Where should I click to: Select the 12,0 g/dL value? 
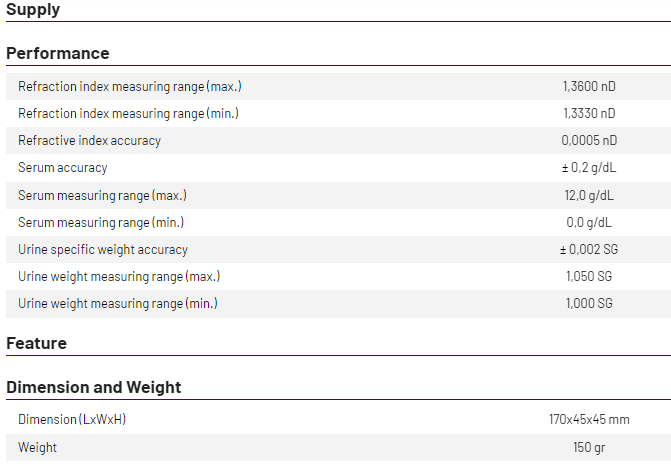tap(589, 195)
